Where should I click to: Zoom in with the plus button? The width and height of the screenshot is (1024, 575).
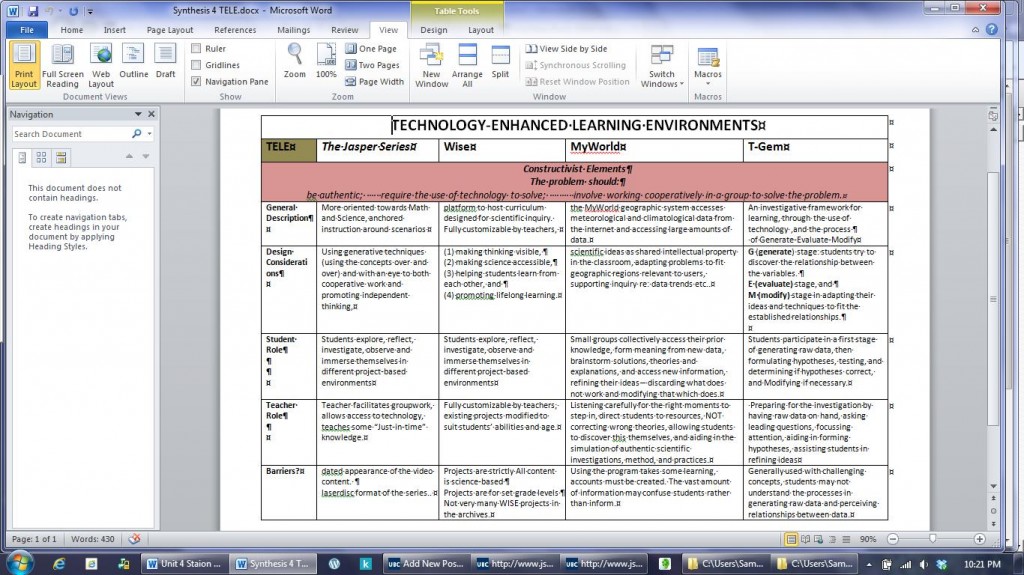979,539
